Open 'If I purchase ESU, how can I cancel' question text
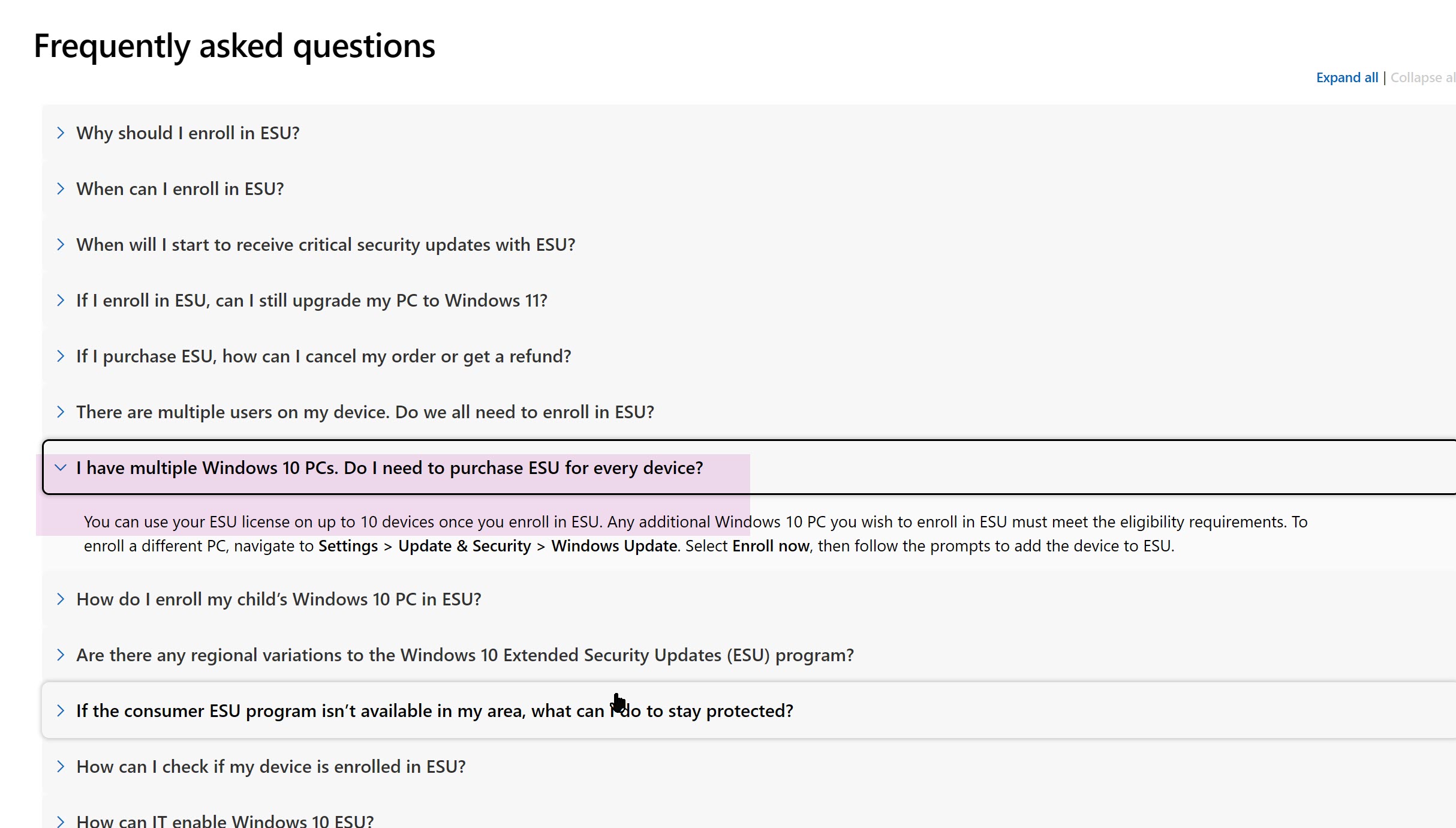The height and width of the screenshot is (828, 1456). pyautogui.click(x=323, y=356)
